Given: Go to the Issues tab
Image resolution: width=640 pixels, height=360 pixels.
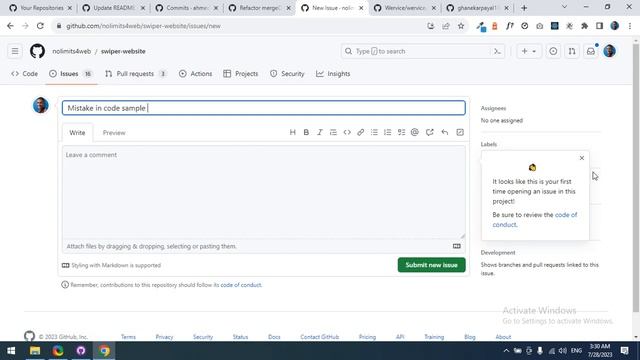Looking at the screenshot, I should (x=71, y=74).
